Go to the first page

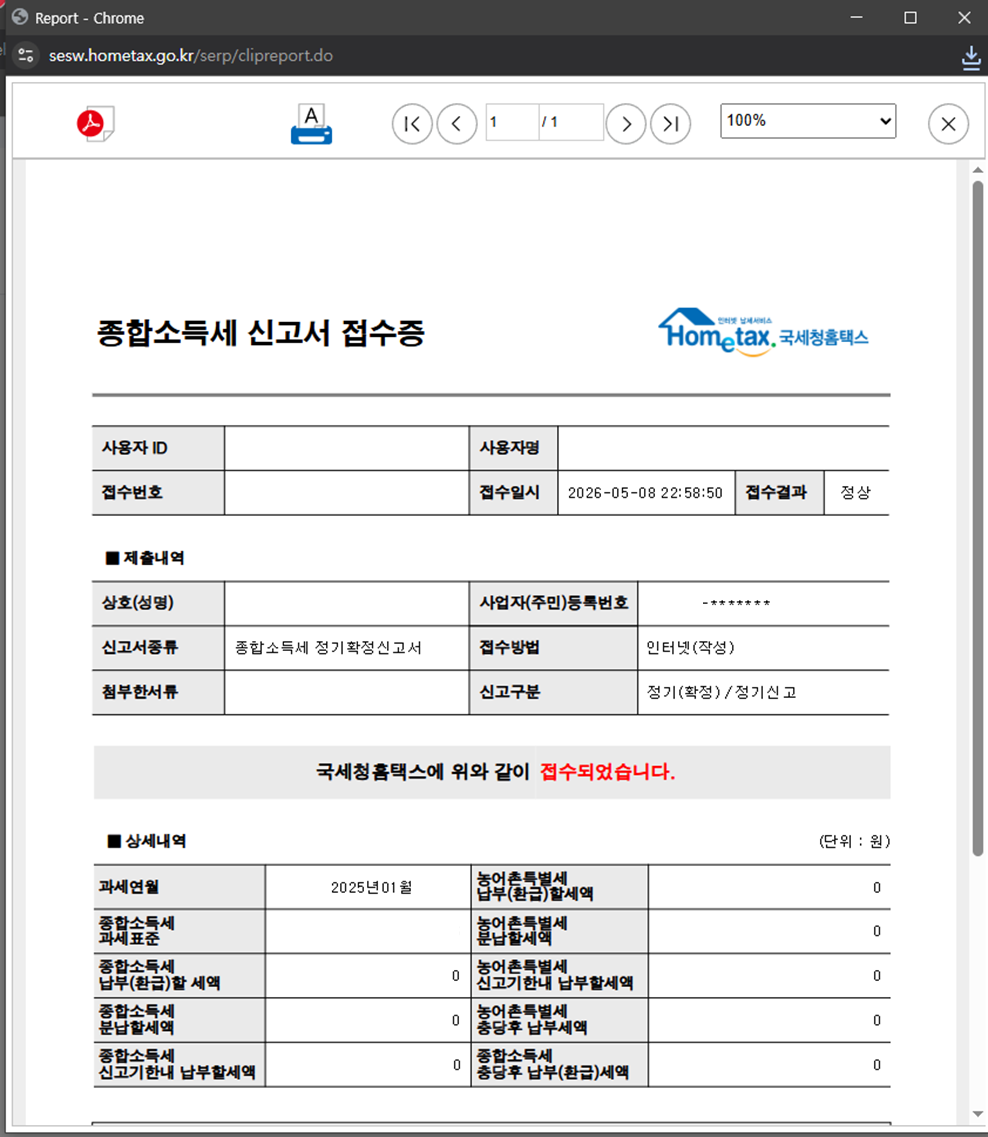pyautogui.click(x=412, y=124)
